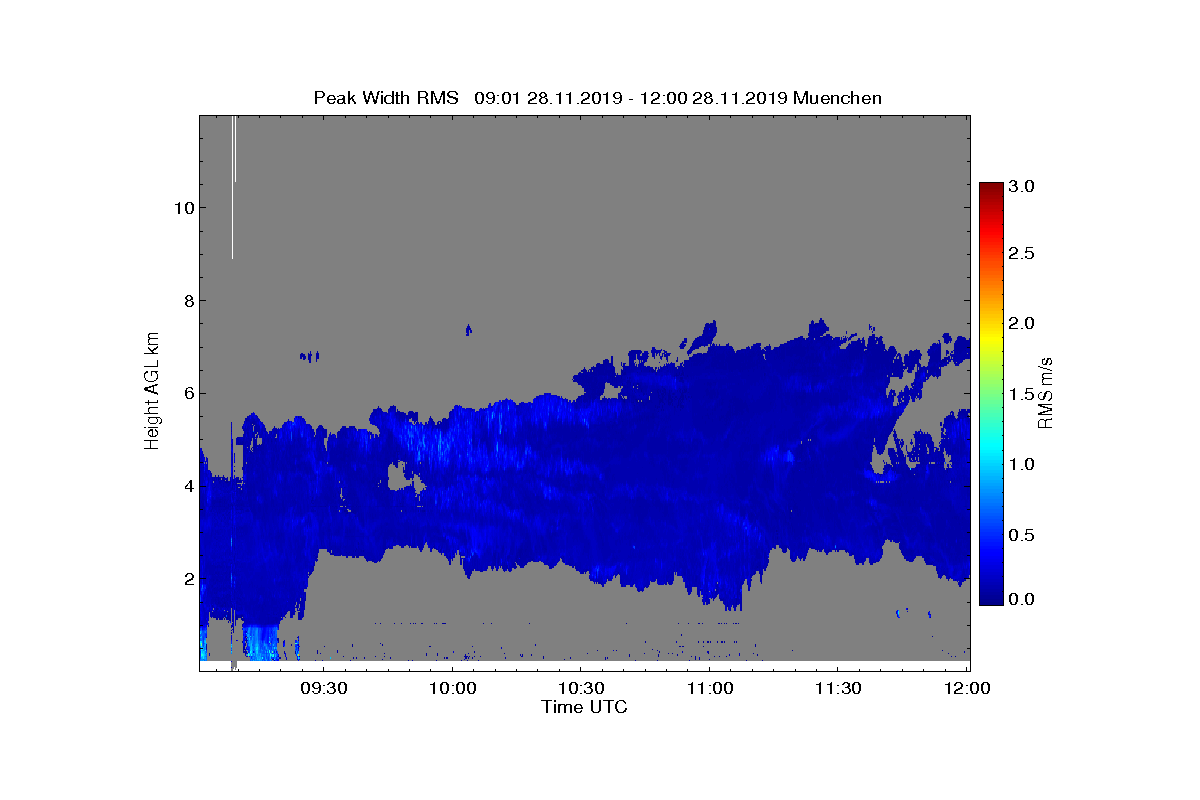This screenshot has height=800, width=1200.
Task: Click the height axis label 10
Action: pos(182,208)
